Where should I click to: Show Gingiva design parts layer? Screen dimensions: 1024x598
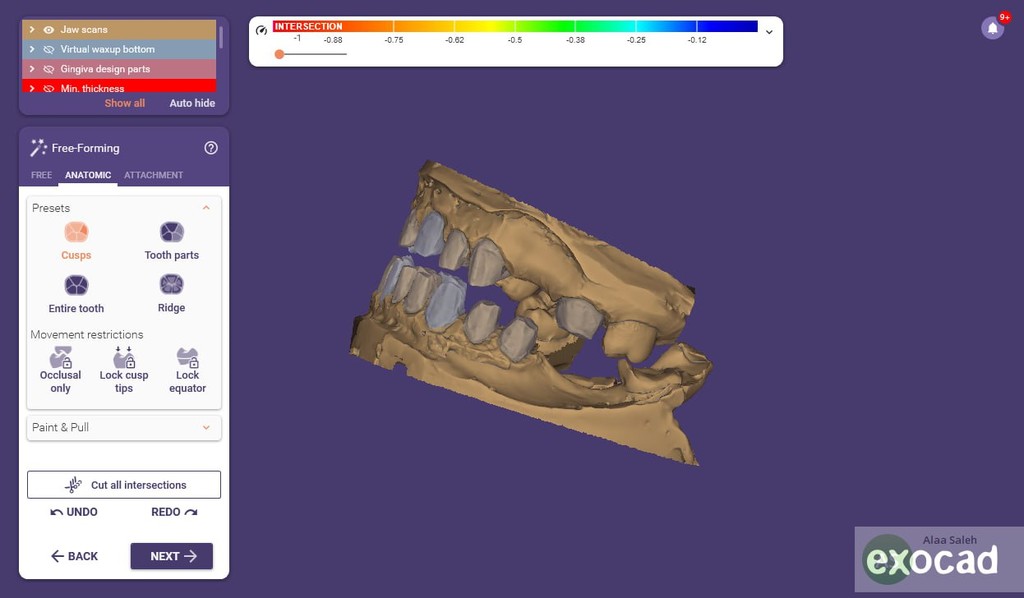click(48, 69)
